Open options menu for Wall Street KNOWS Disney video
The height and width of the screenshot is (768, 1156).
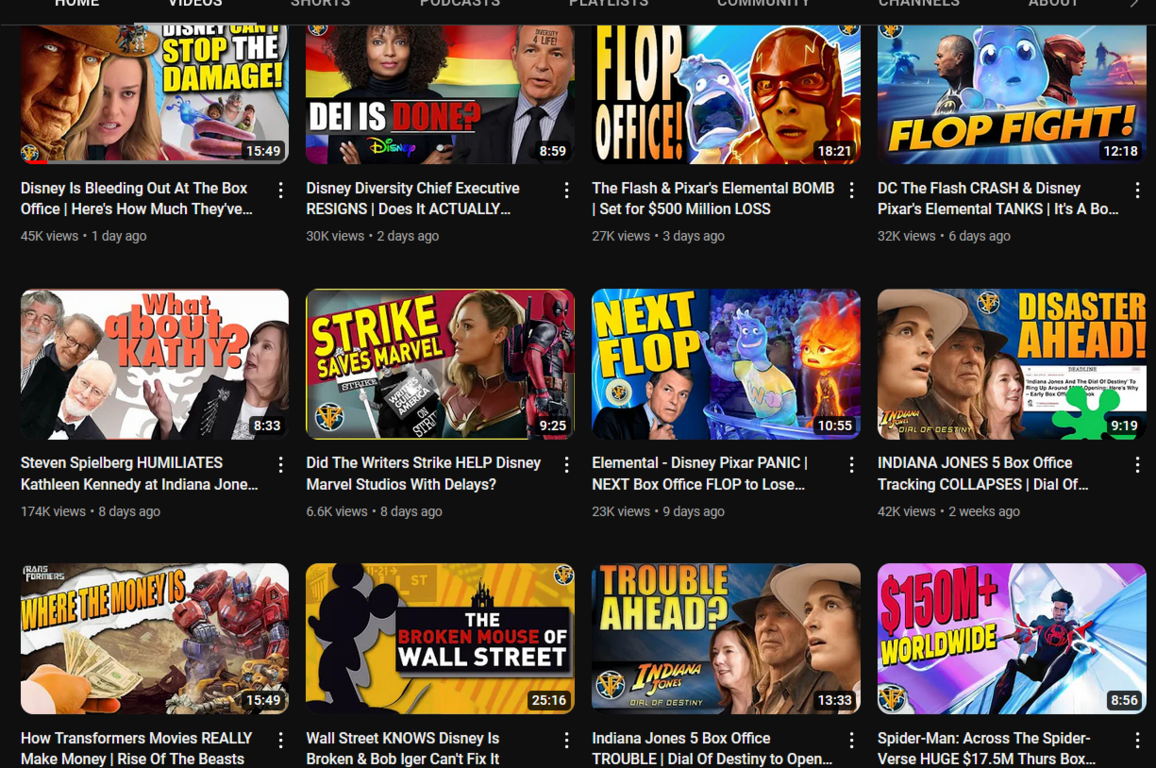click(x=566, y=740)
